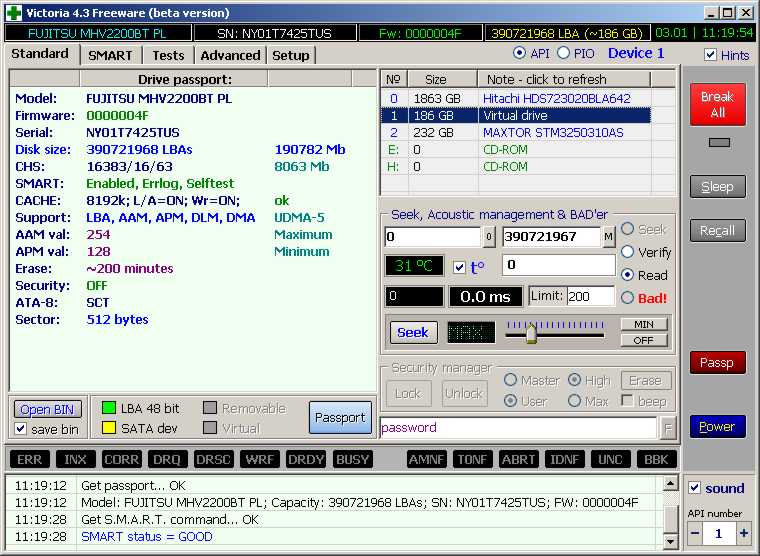760x556 pixels.
Task: Click the BUSY status indicator
Action: point(352,460)
